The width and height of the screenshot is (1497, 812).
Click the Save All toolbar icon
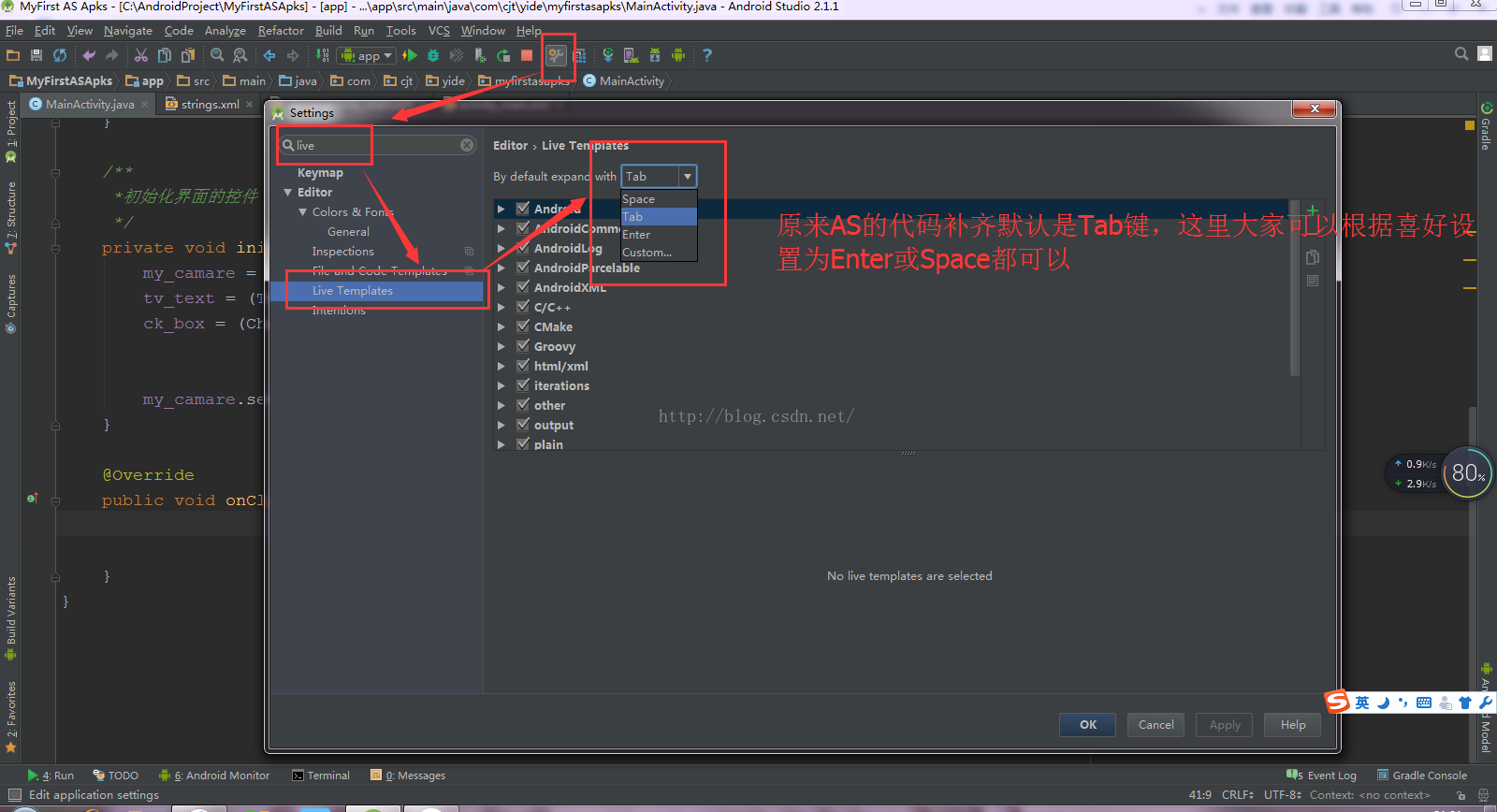point(36,55)
